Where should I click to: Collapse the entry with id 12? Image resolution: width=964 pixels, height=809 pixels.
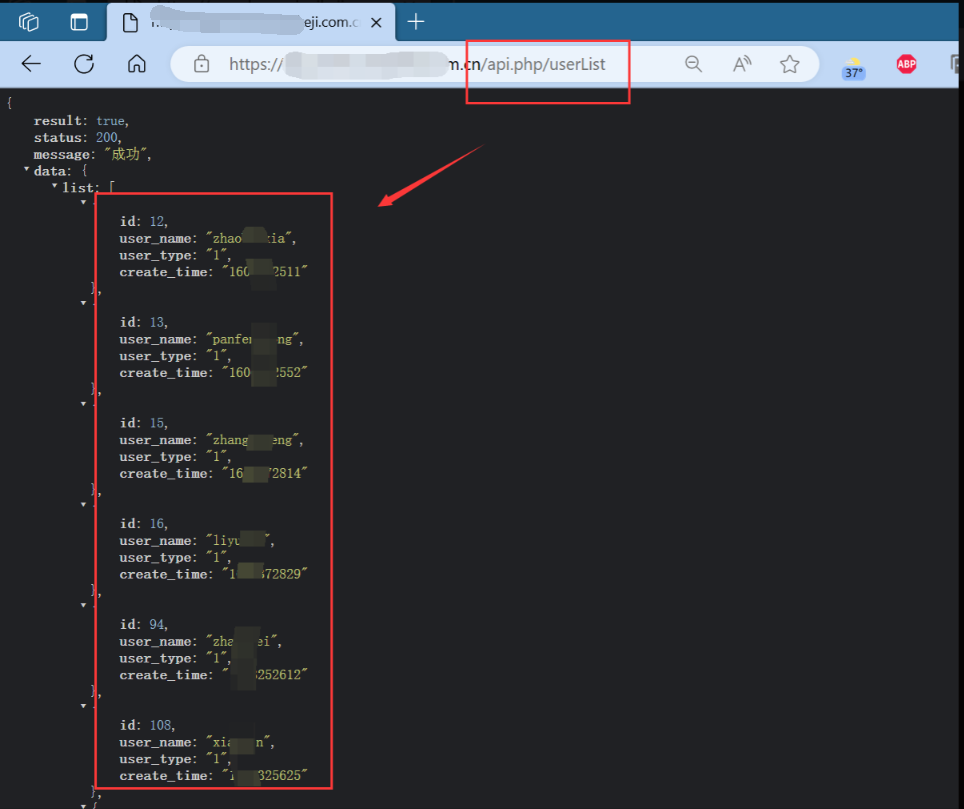83,203
